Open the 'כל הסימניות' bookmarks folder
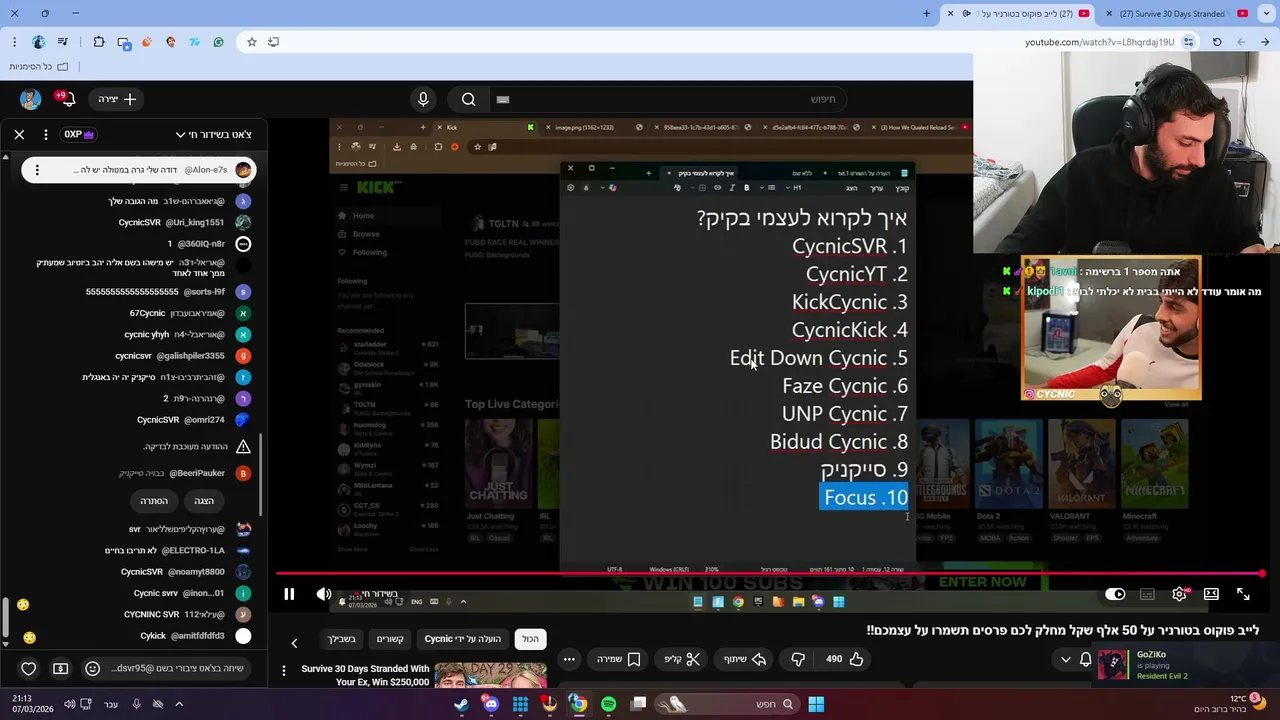Viewport: 1280px width, 720px height. (38, 66)
